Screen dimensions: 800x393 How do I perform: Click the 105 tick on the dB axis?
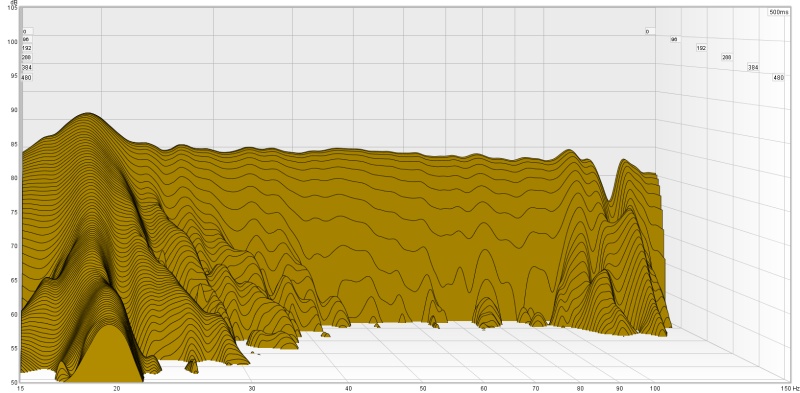13,8
